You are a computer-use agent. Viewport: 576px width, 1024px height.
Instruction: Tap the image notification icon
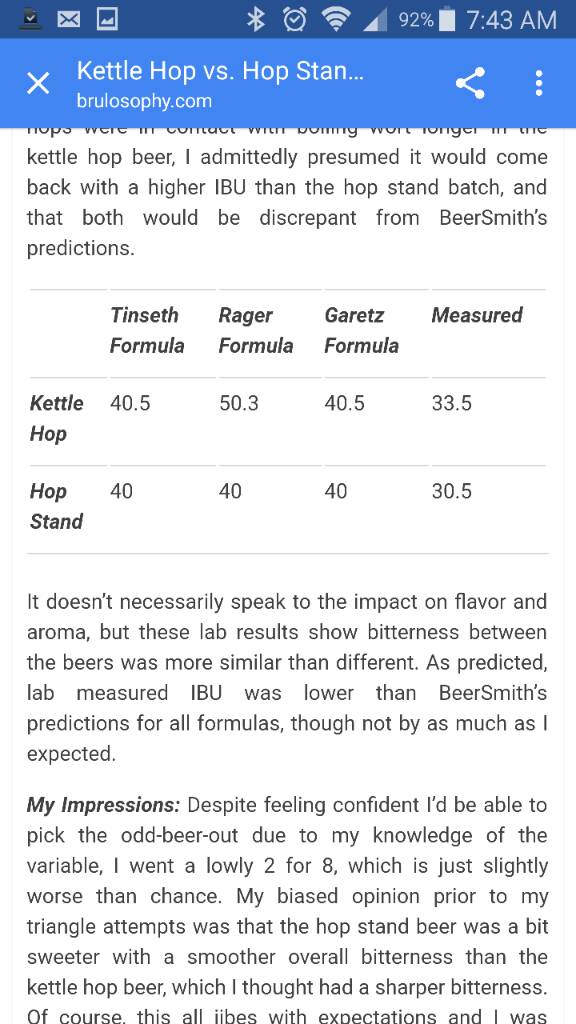click(107, 20)
